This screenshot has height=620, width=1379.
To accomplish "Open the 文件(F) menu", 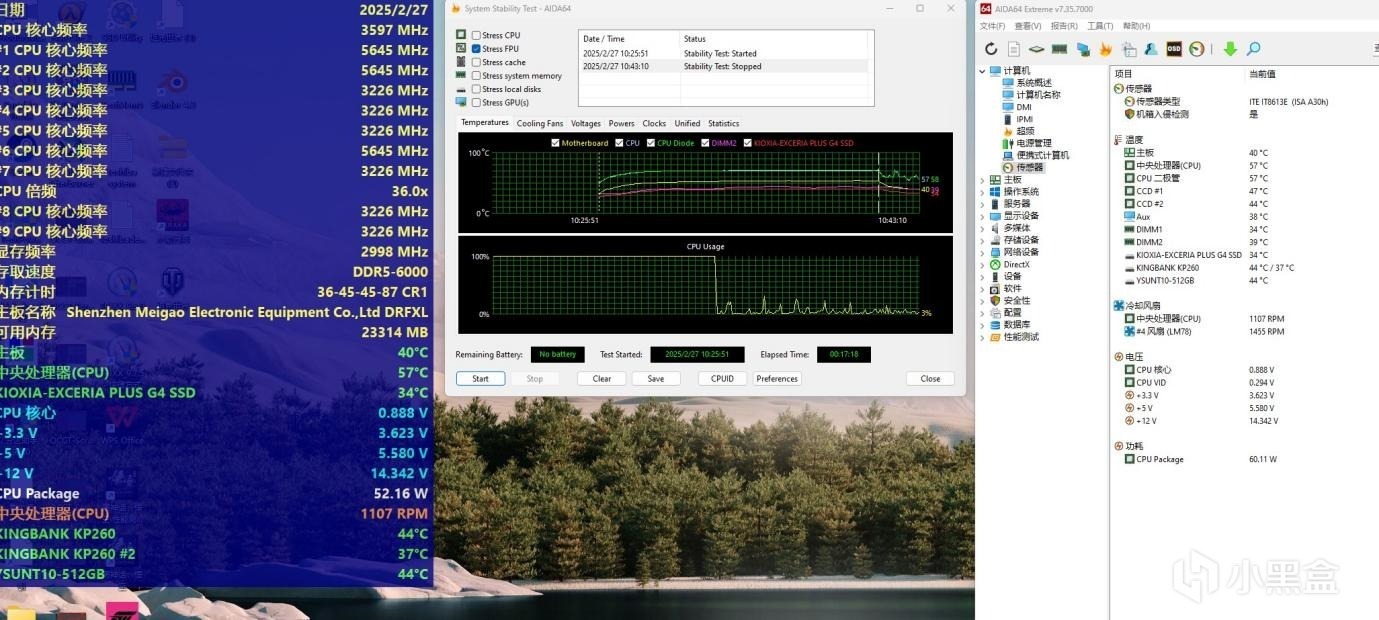I will [x=993, y=26].
